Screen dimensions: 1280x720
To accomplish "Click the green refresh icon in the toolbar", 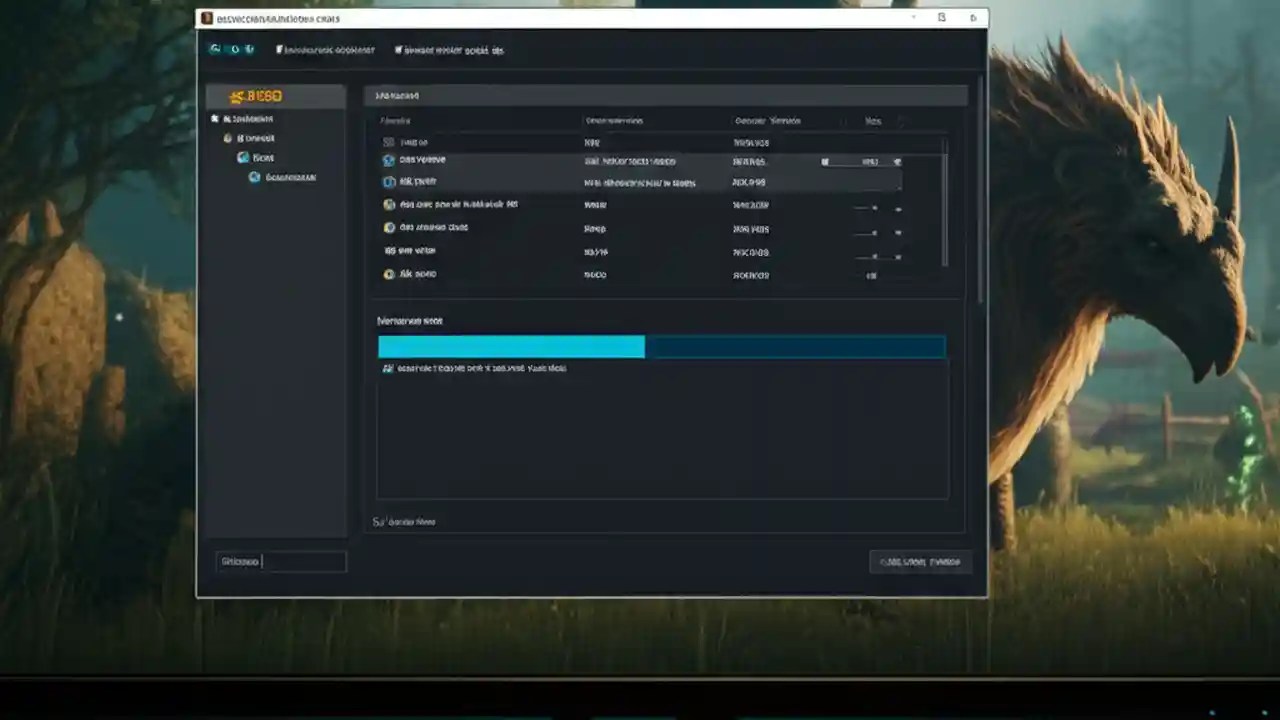I will (x=214, y=49).
